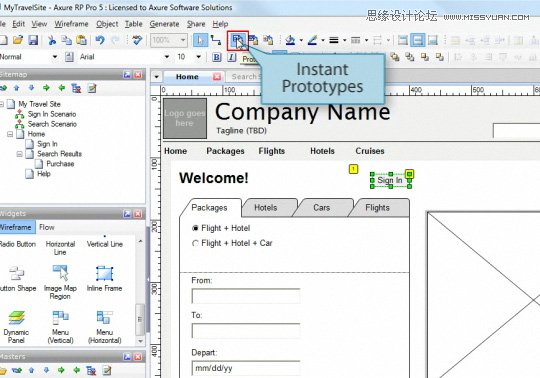Click the line width icon
The height and width of the screenshot is (378, 540).
pos(333,40)
